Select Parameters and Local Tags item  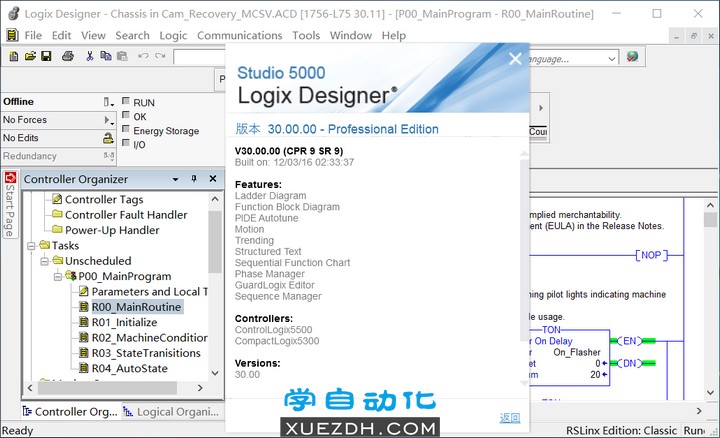point(150,292)
